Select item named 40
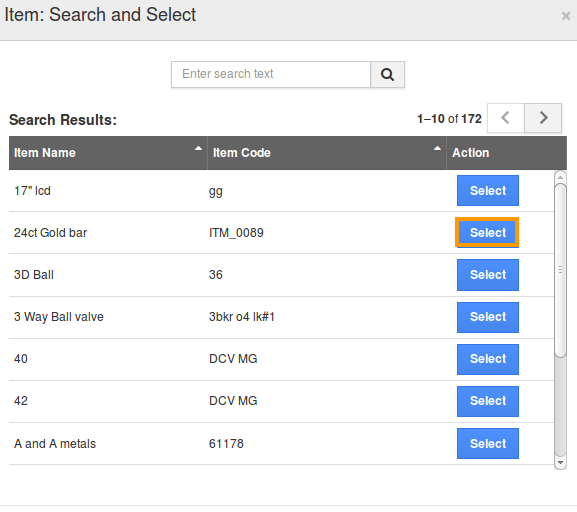The width and height of the screenshot is (577, 512). (x=488, y=359)
